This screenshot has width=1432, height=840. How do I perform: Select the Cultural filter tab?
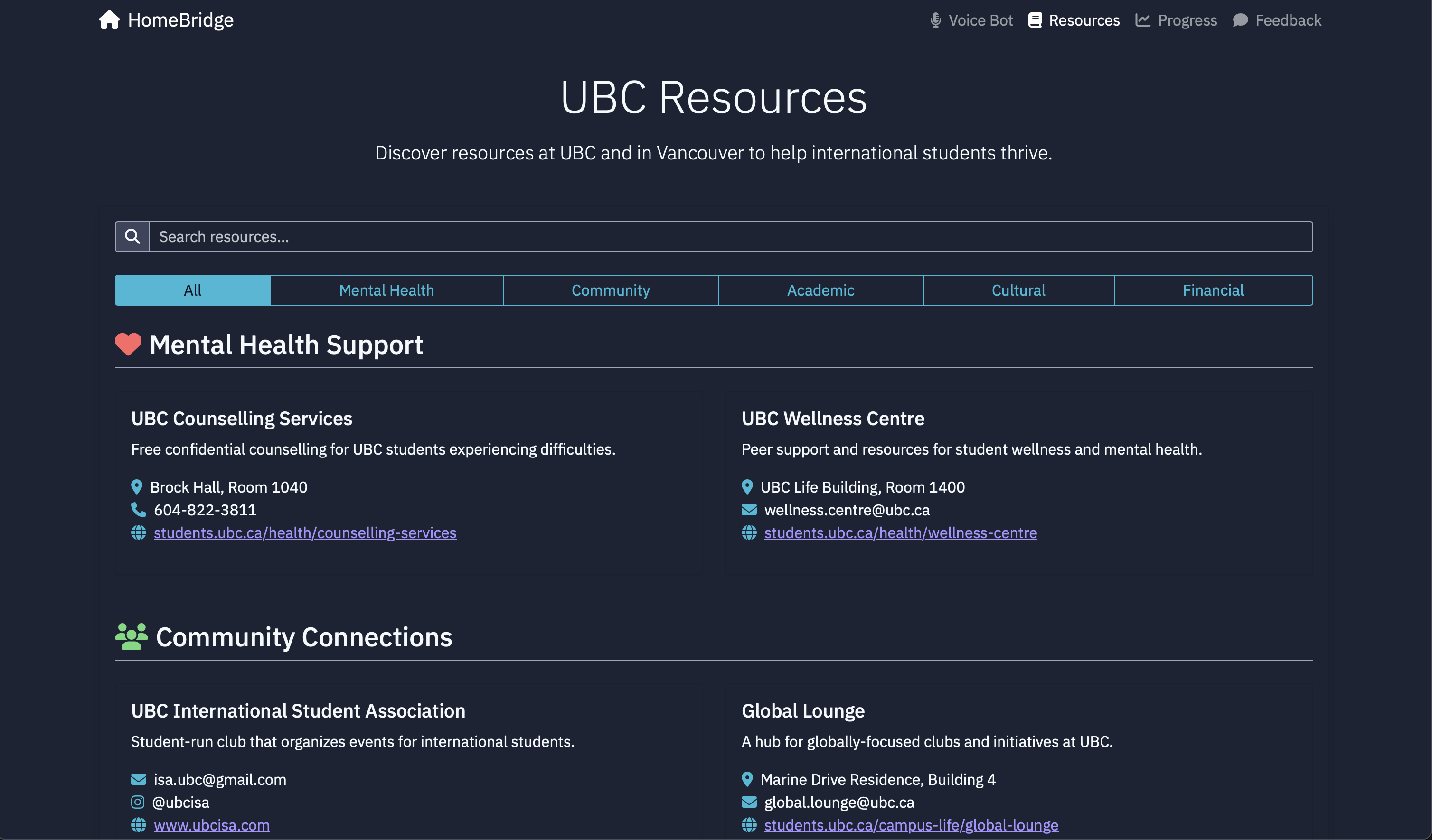pos(1018,290)
